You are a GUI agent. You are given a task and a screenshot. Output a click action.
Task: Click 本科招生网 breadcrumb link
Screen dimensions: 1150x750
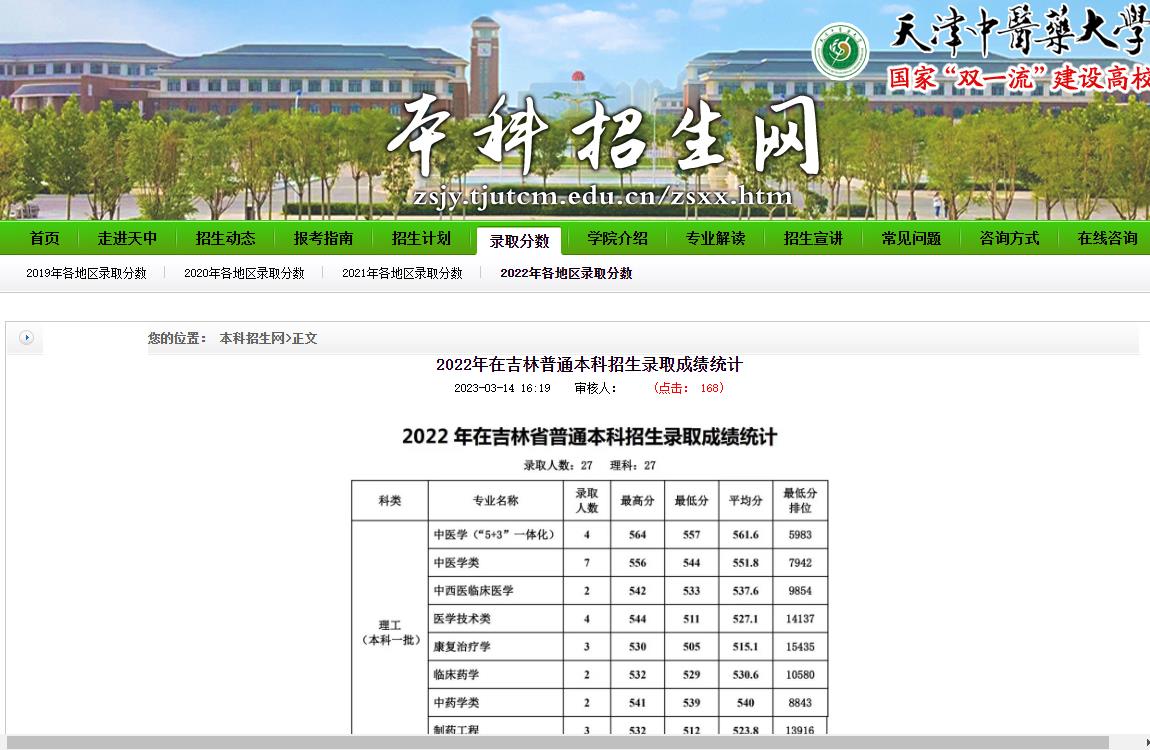[252, 339]
